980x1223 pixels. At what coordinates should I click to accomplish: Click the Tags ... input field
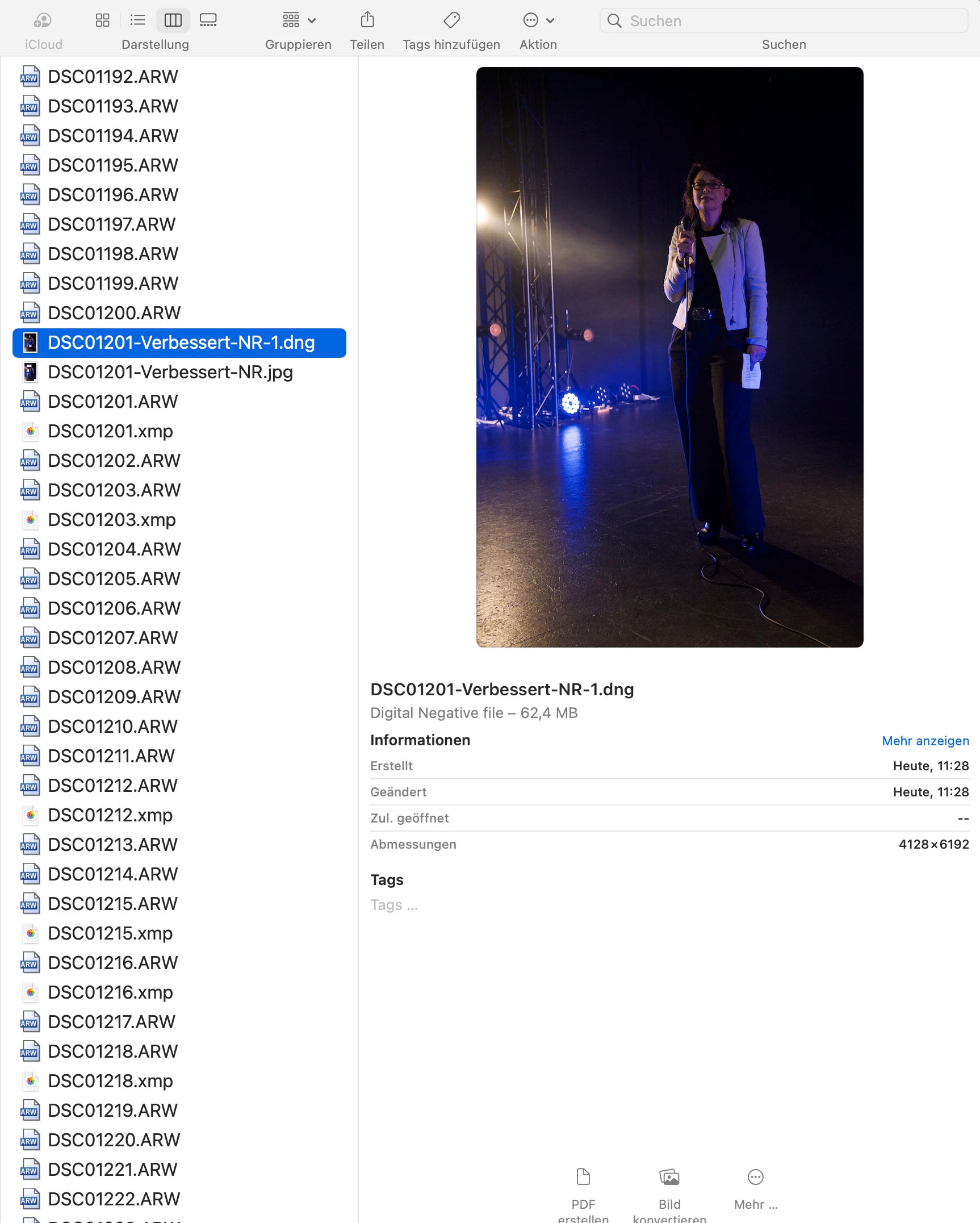point(394,905)
